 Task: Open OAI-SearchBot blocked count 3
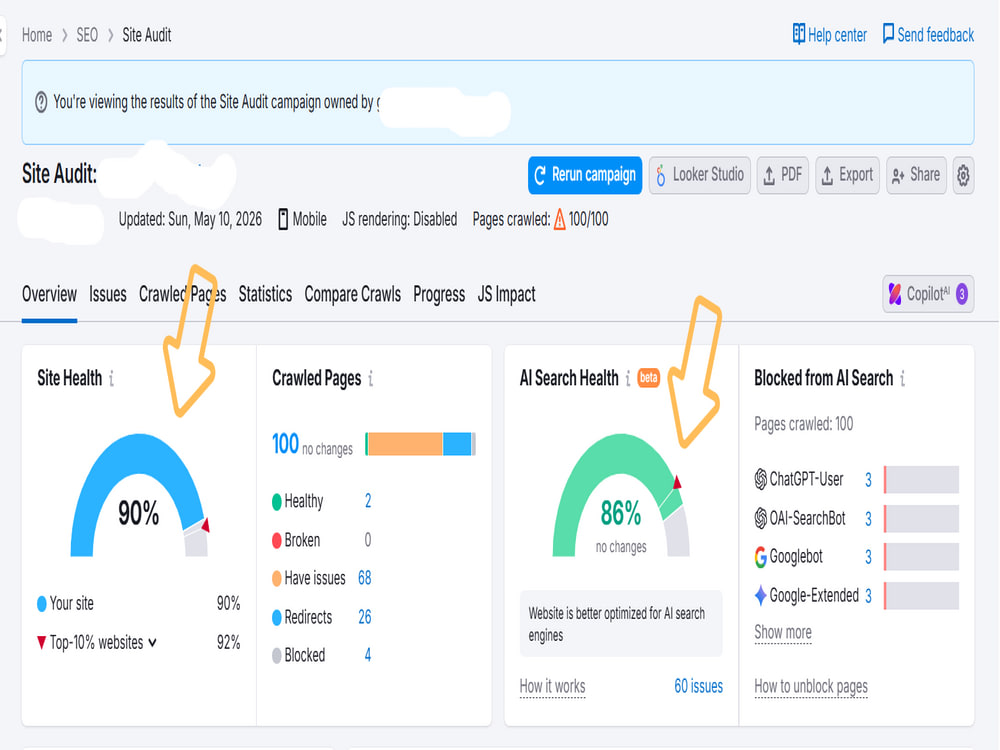[x=868, y=518]
